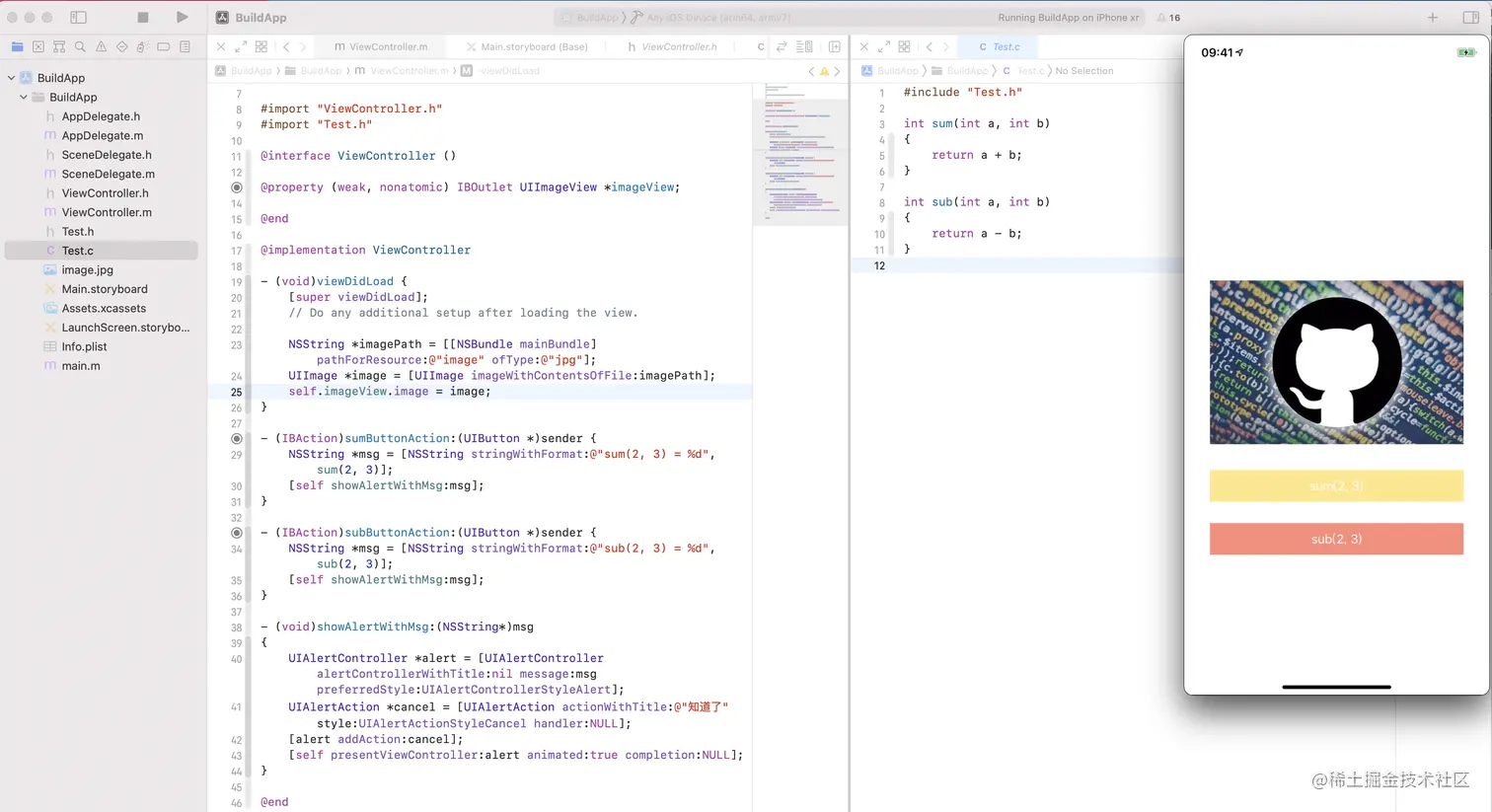The image size is (1492, 812).
Task: Open related items grid in Test.c editor
Action: (x=904, y=46)
